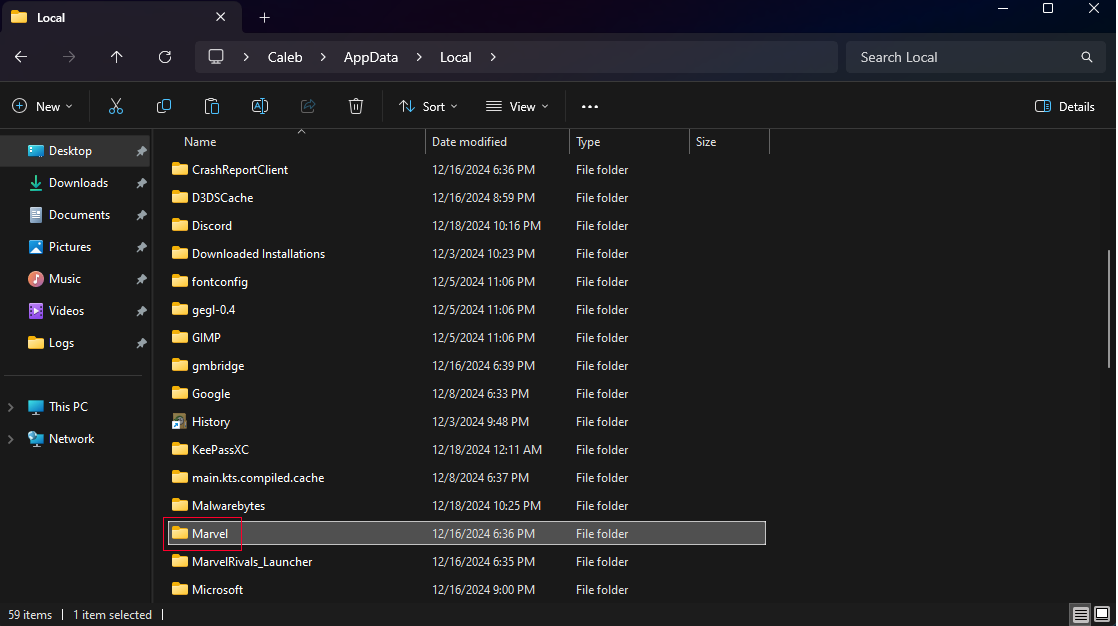Refresh the current folder view
Screen dimensions: 1118x626
coord(165,57)
